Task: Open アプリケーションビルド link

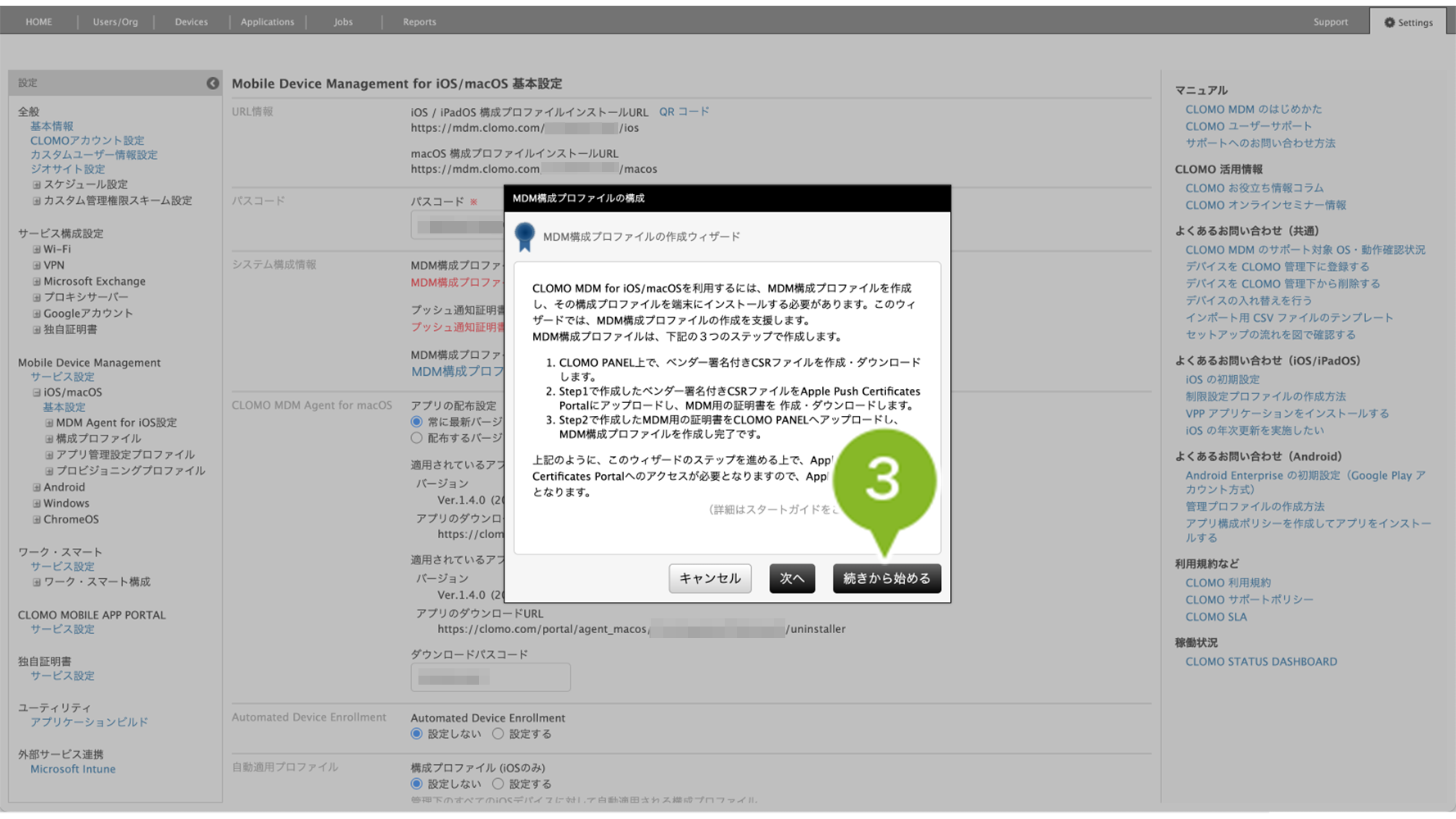Action: coord(89,722)
